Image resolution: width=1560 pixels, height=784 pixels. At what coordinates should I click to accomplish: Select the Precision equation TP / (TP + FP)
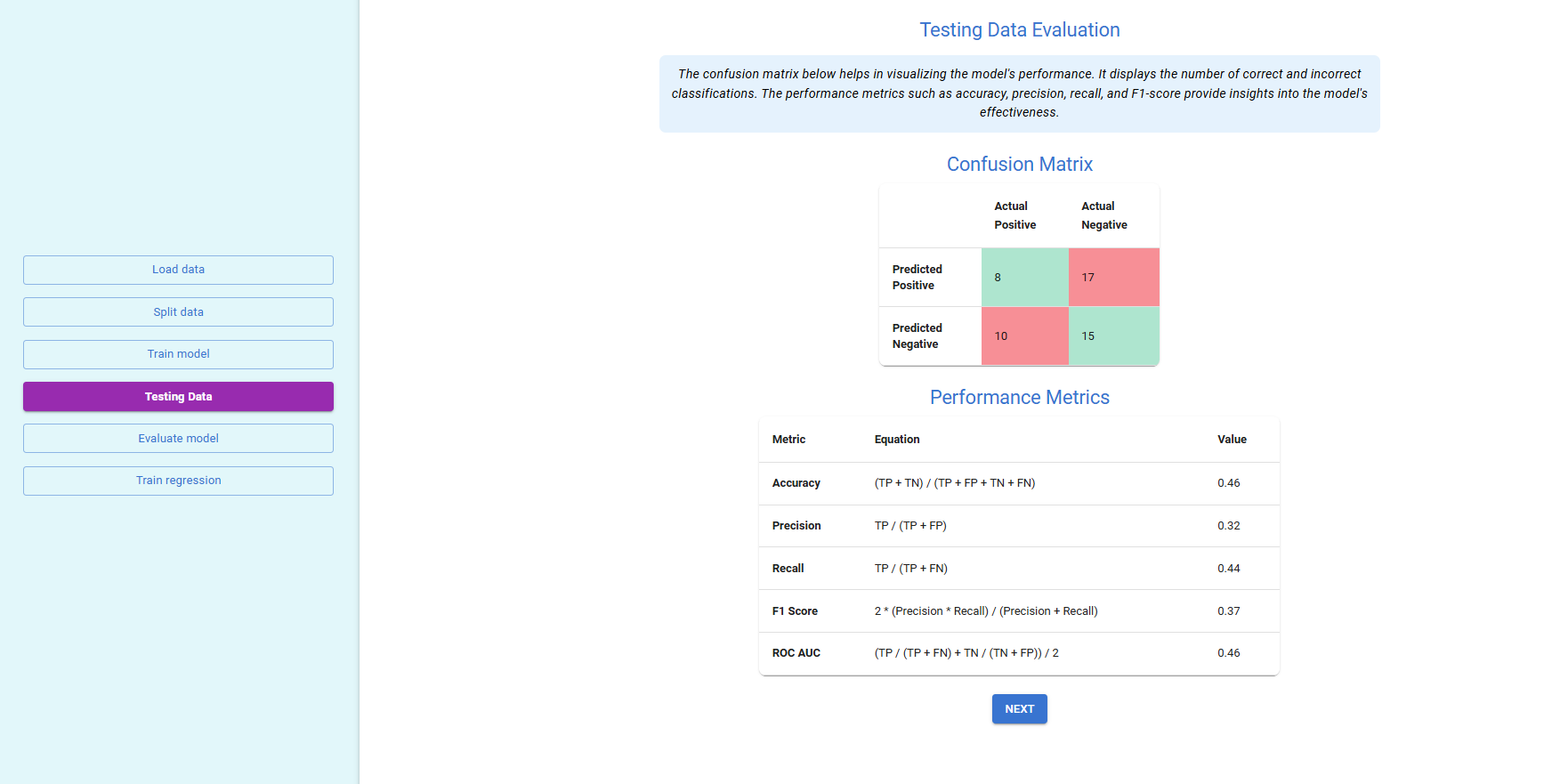pos(910,526)
